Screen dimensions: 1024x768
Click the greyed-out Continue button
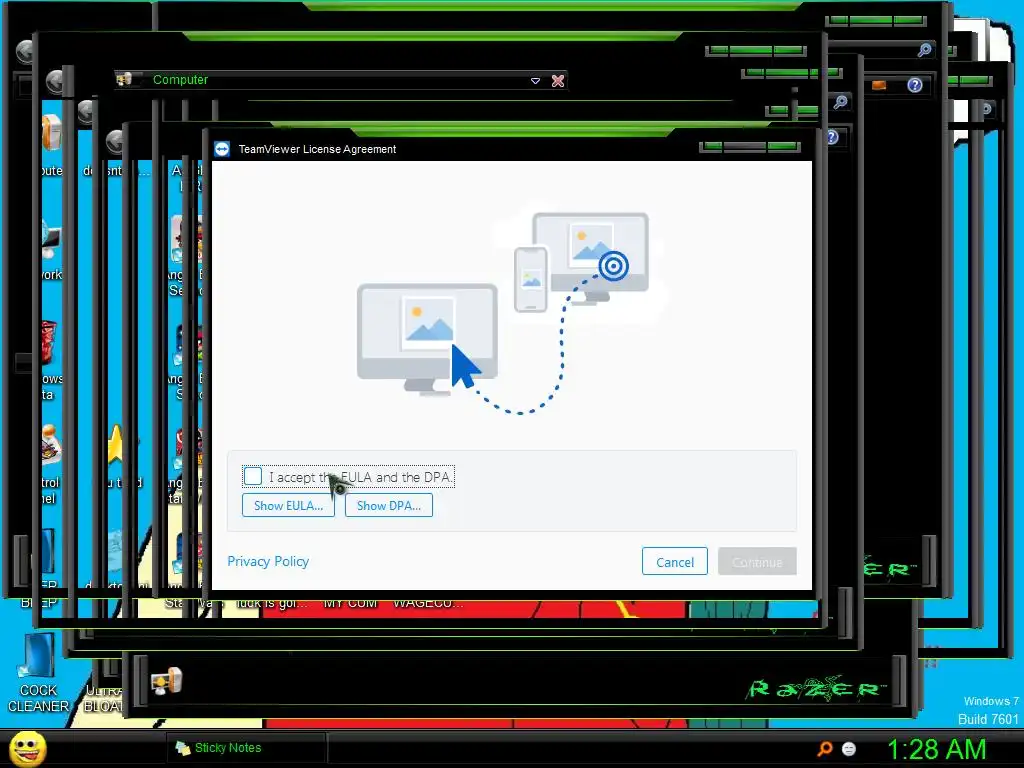757,562
